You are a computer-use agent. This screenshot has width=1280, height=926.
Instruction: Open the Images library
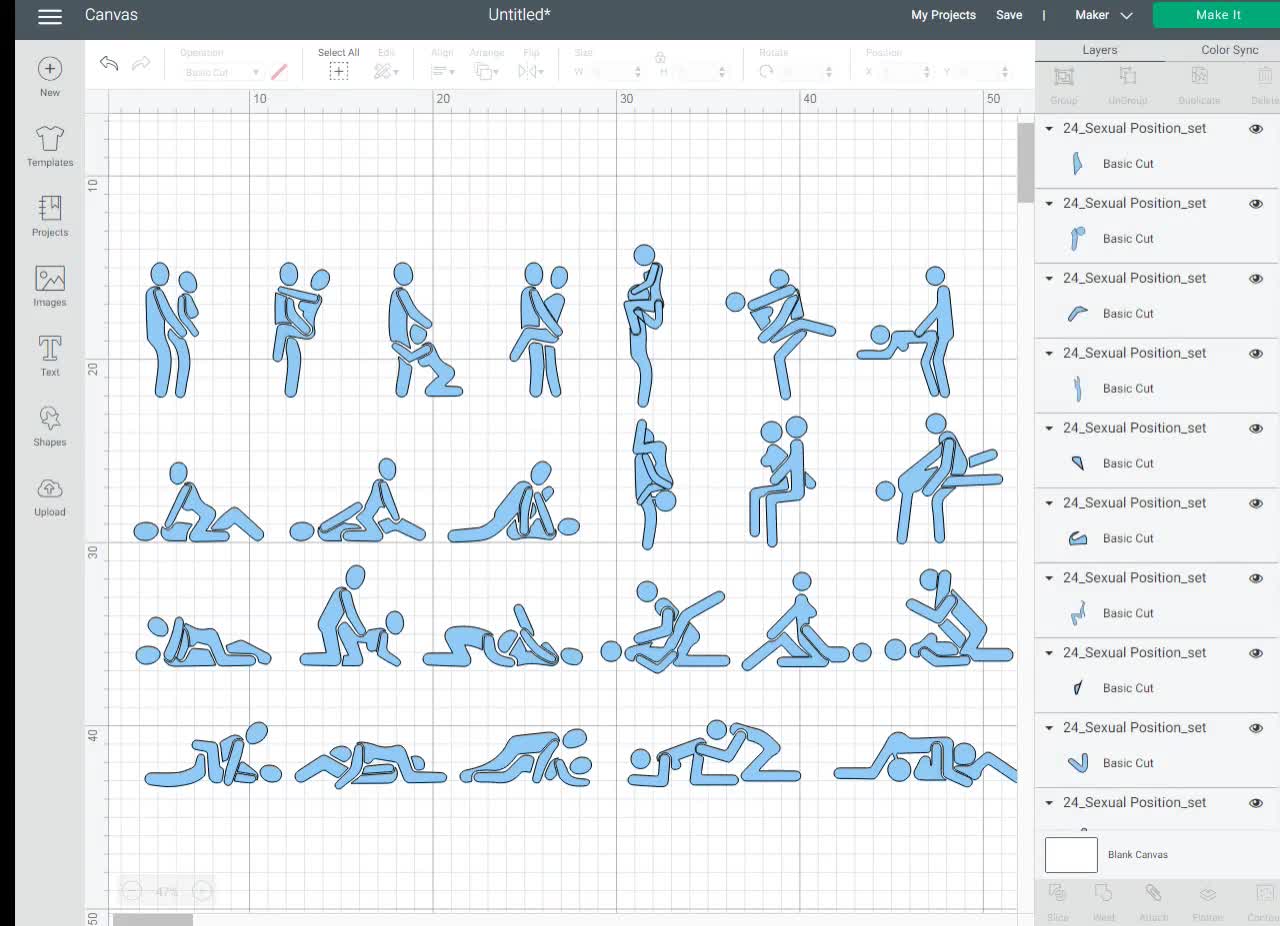tap(50, 286)
